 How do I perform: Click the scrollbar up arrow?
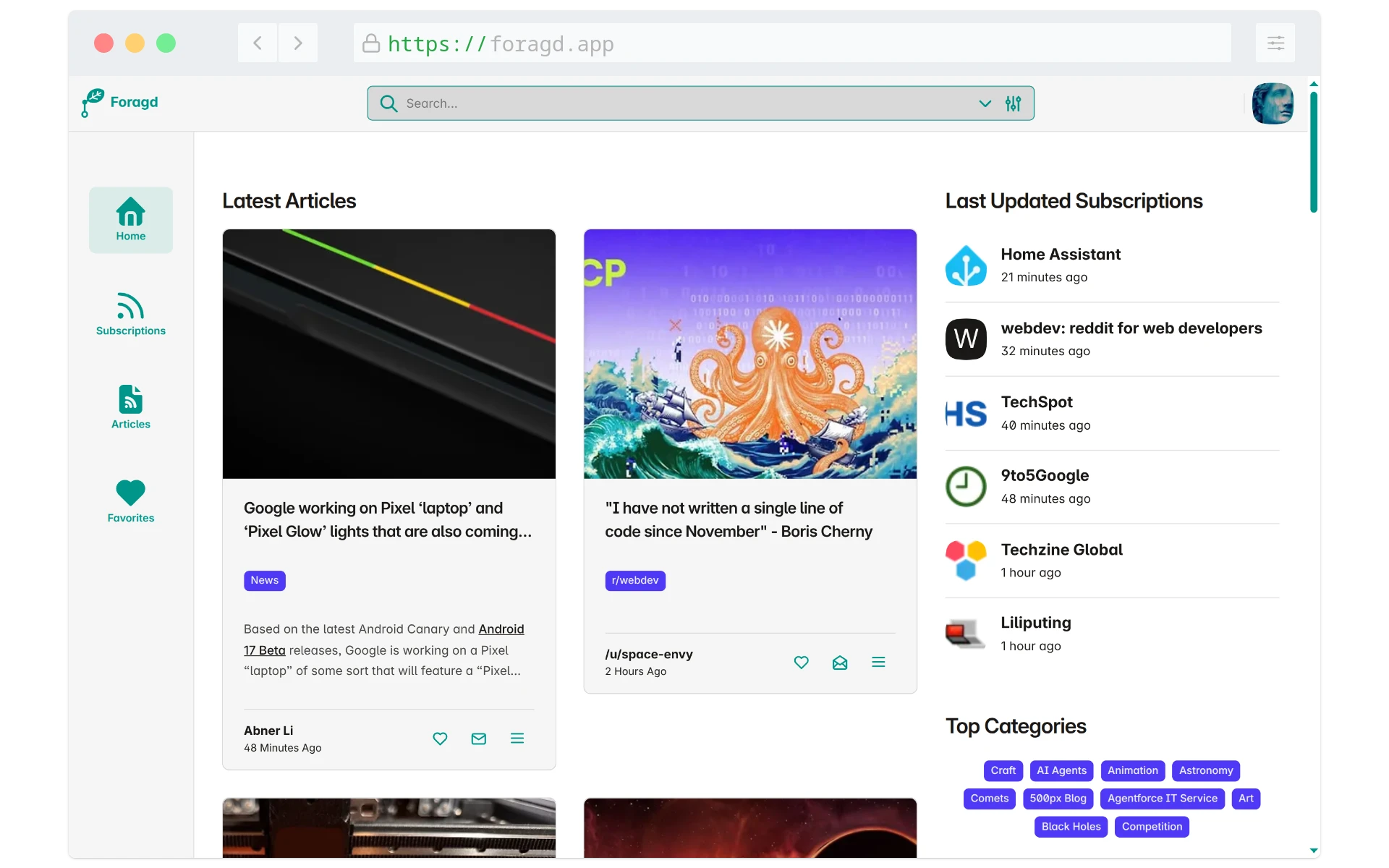click(x=1314, y=84)
